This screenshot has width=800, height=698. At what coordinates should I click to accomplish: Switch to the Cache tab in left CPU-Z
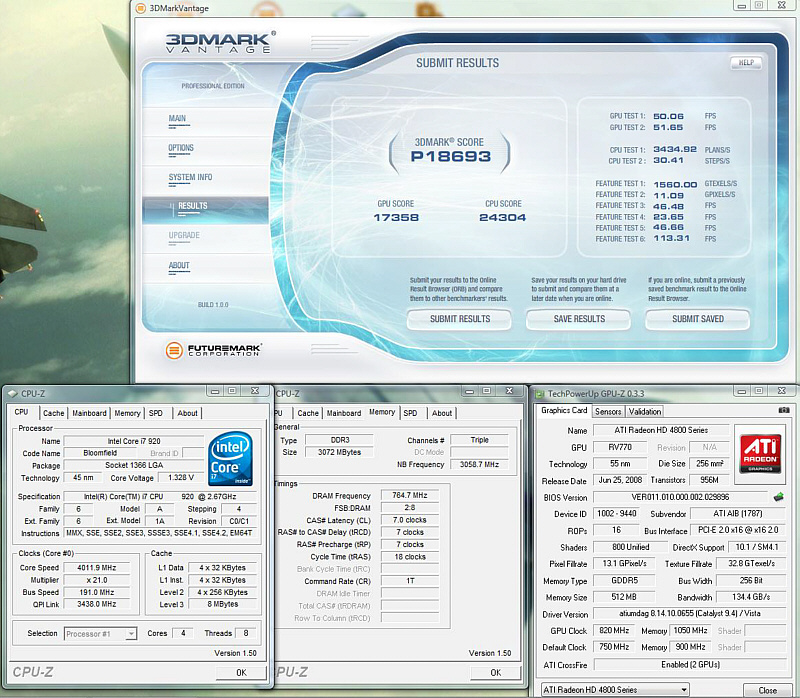54,413
